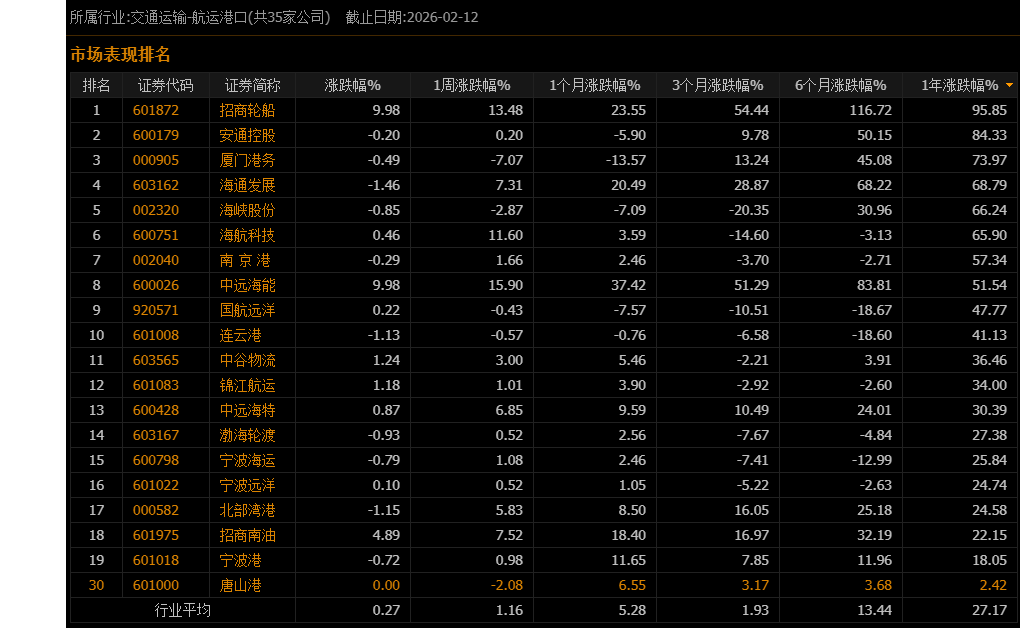This screenshot has width=1020, height=628.
Task: Select 唐山港 rank number 30
Action: [96, 585]
